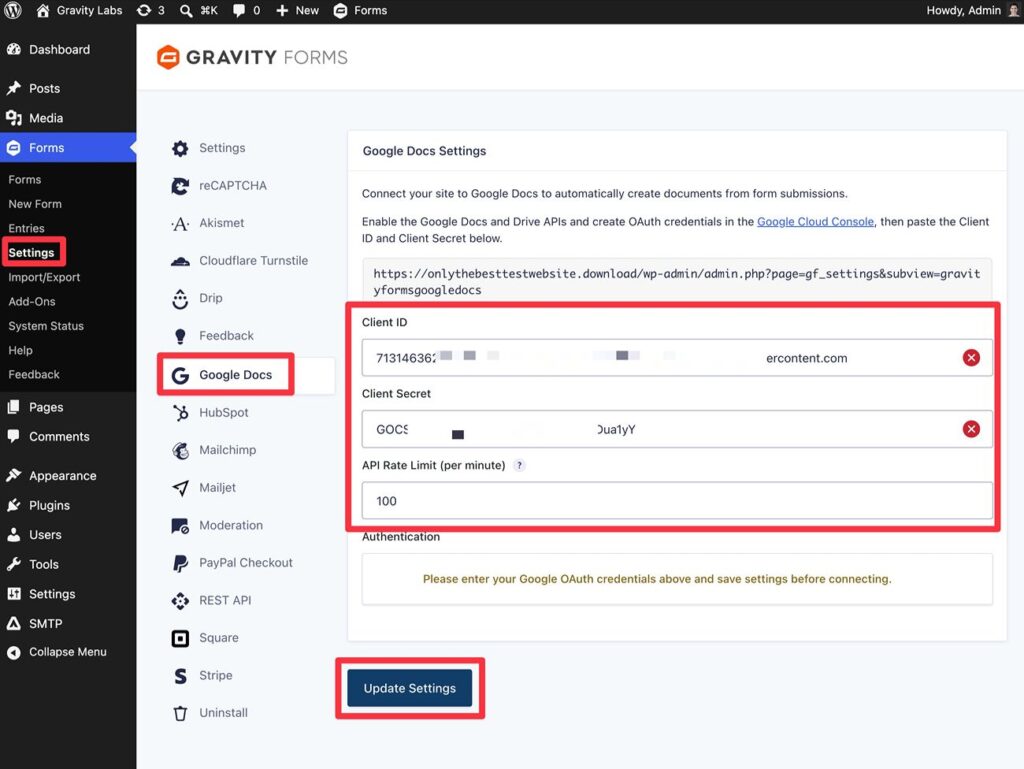The image size is (1024, 769).
Task: Click the plus New icon in admin bar
Action: [282, 10]
